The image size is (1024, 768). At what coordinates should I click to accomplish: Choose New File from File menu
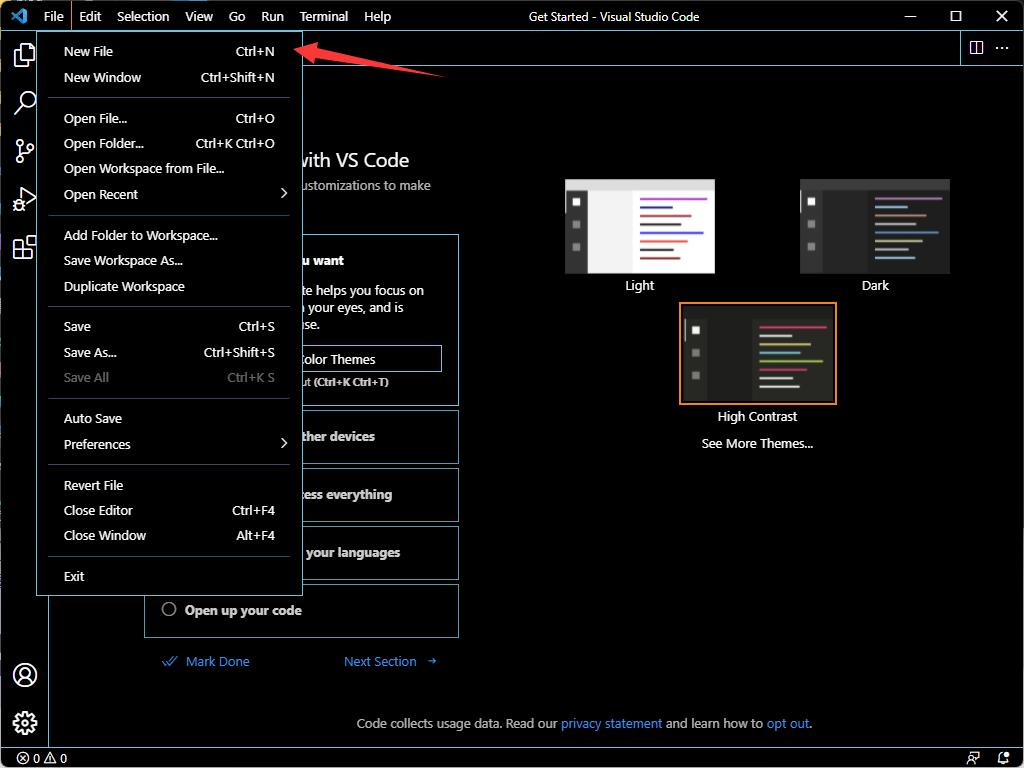click(x=89, y=52)
